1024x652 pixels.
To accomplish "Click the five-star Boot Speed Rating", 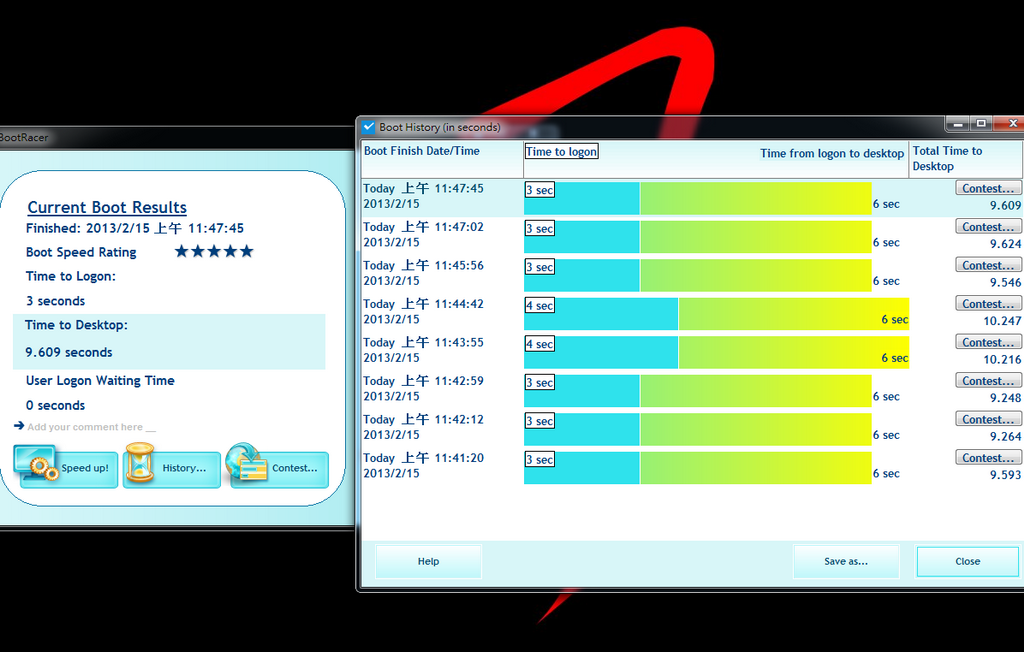I will 214,252.
